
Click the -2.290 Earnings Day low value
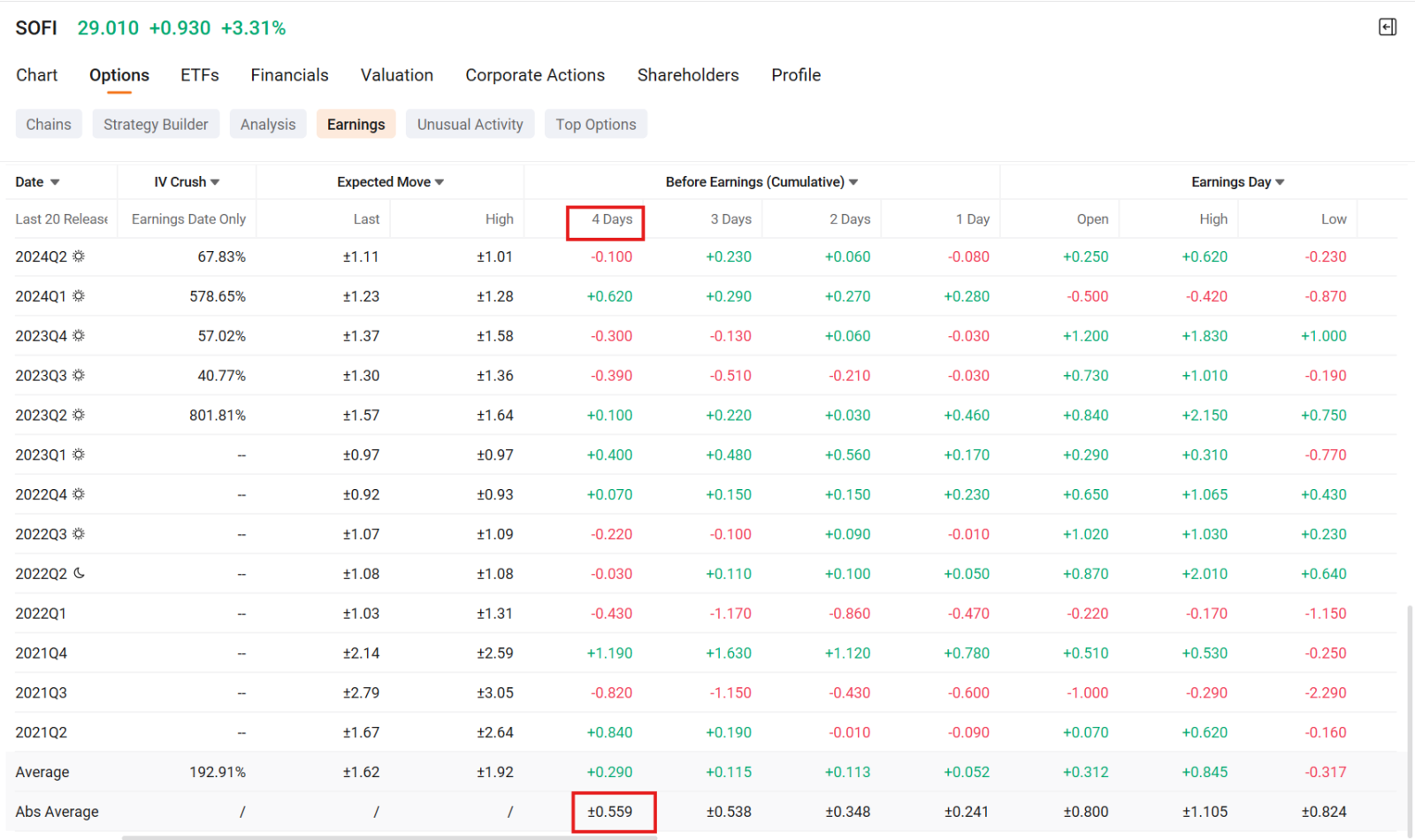[1326, 693]
